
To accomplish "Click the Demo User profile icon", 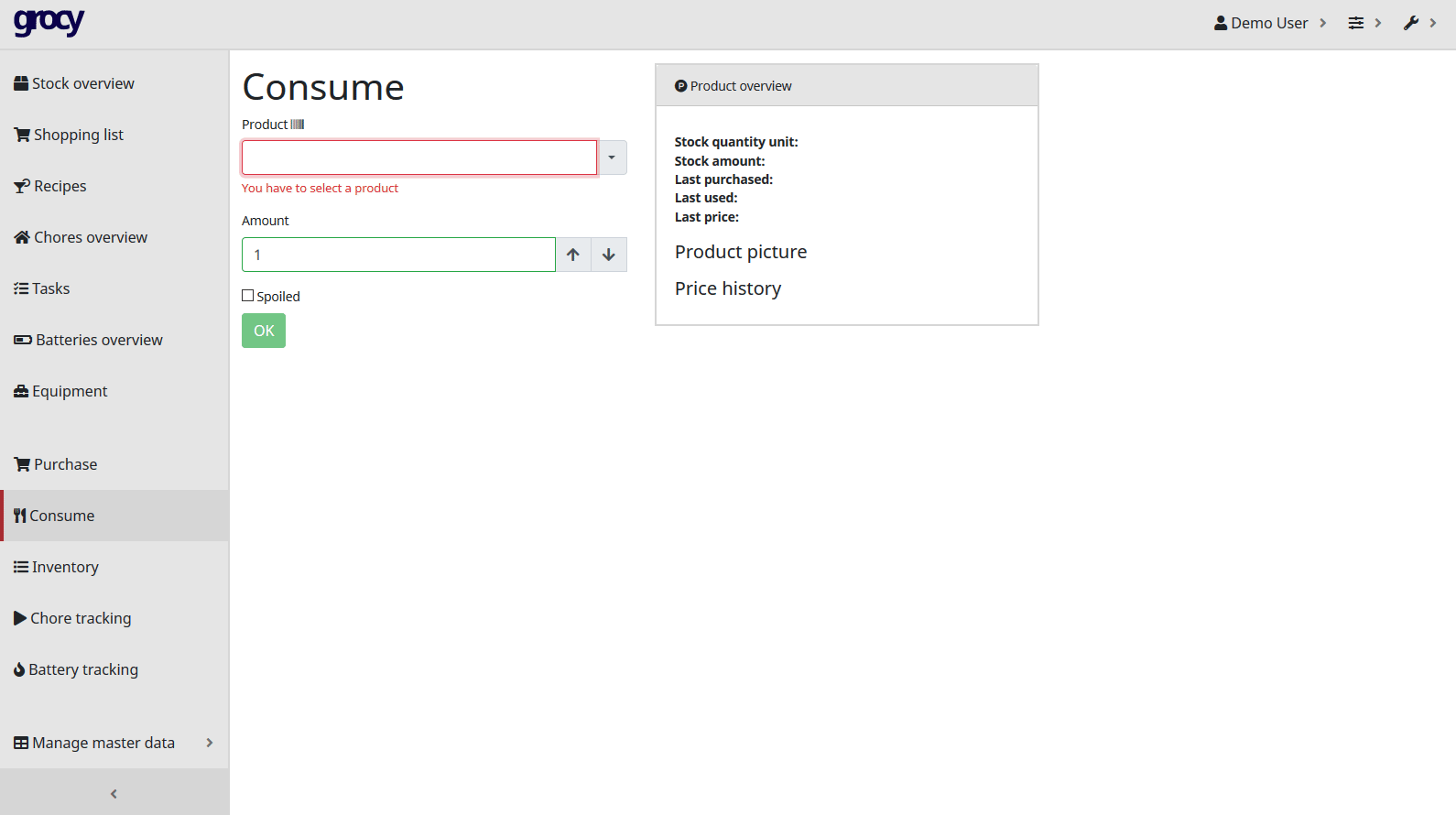I will (1221, 23).
